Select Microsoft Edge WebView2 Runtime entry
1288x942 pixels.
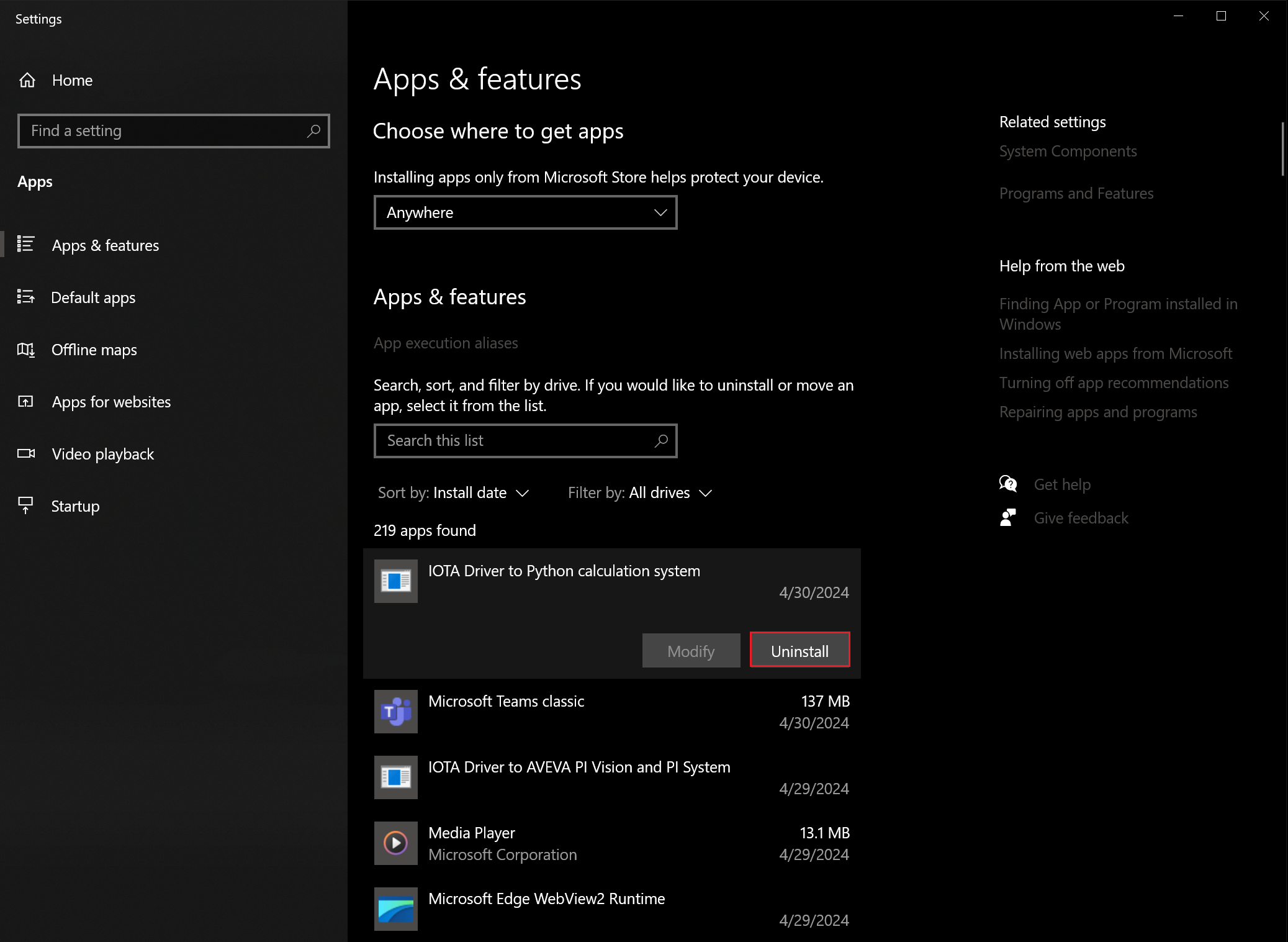tap(611, 909)
